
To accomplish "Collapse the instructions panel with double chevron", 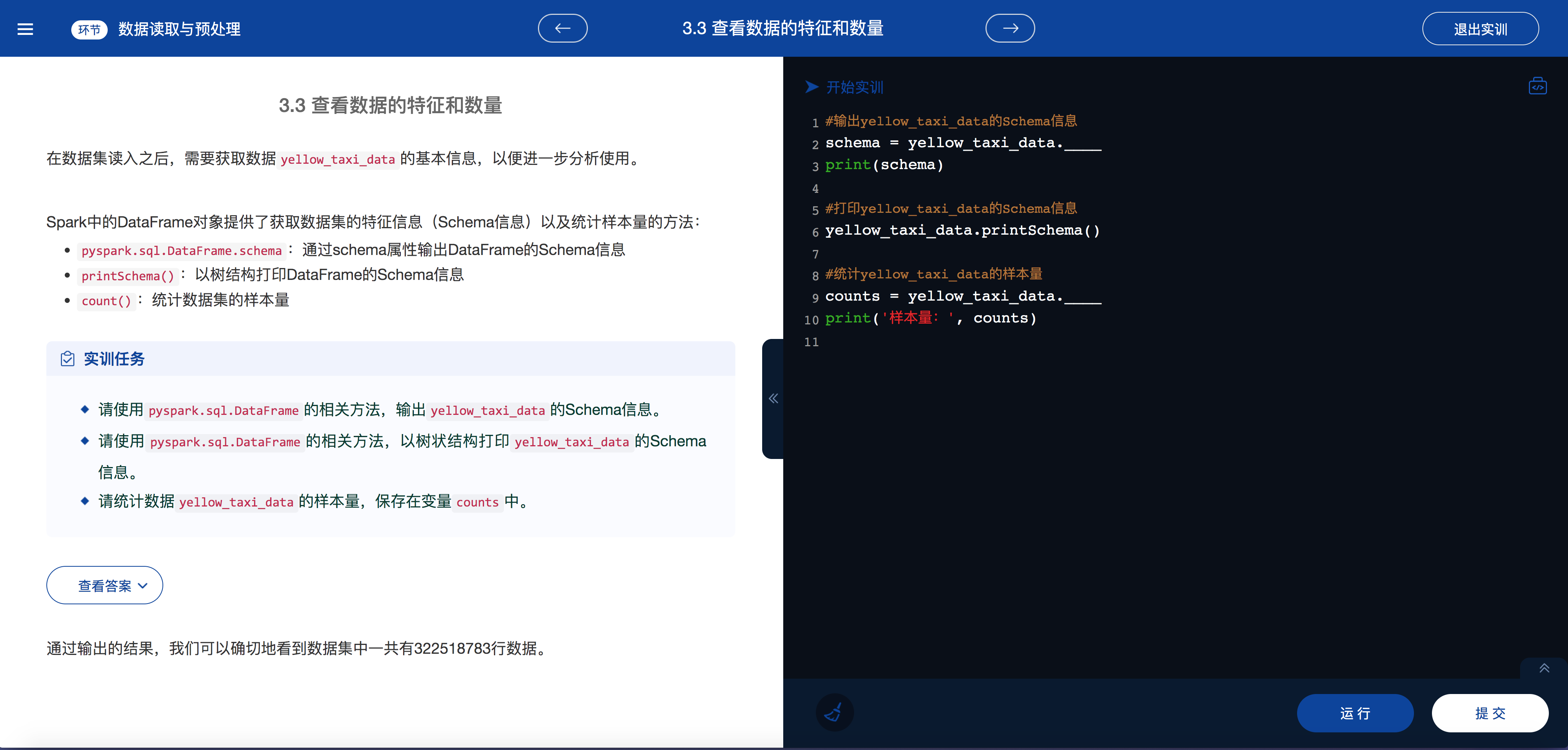I will pos(773,398).
